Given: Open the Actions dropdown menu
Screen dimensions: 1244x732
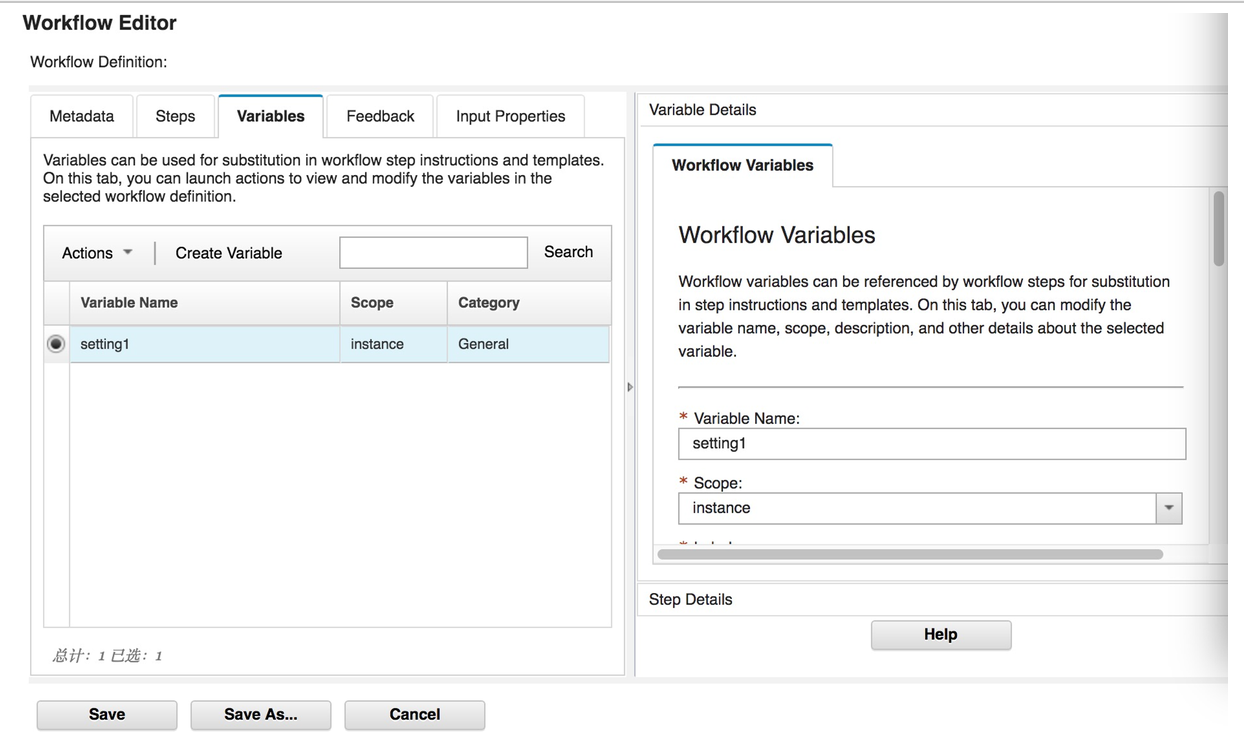Looking at the screenshot, I should click(x=95, y=253).
